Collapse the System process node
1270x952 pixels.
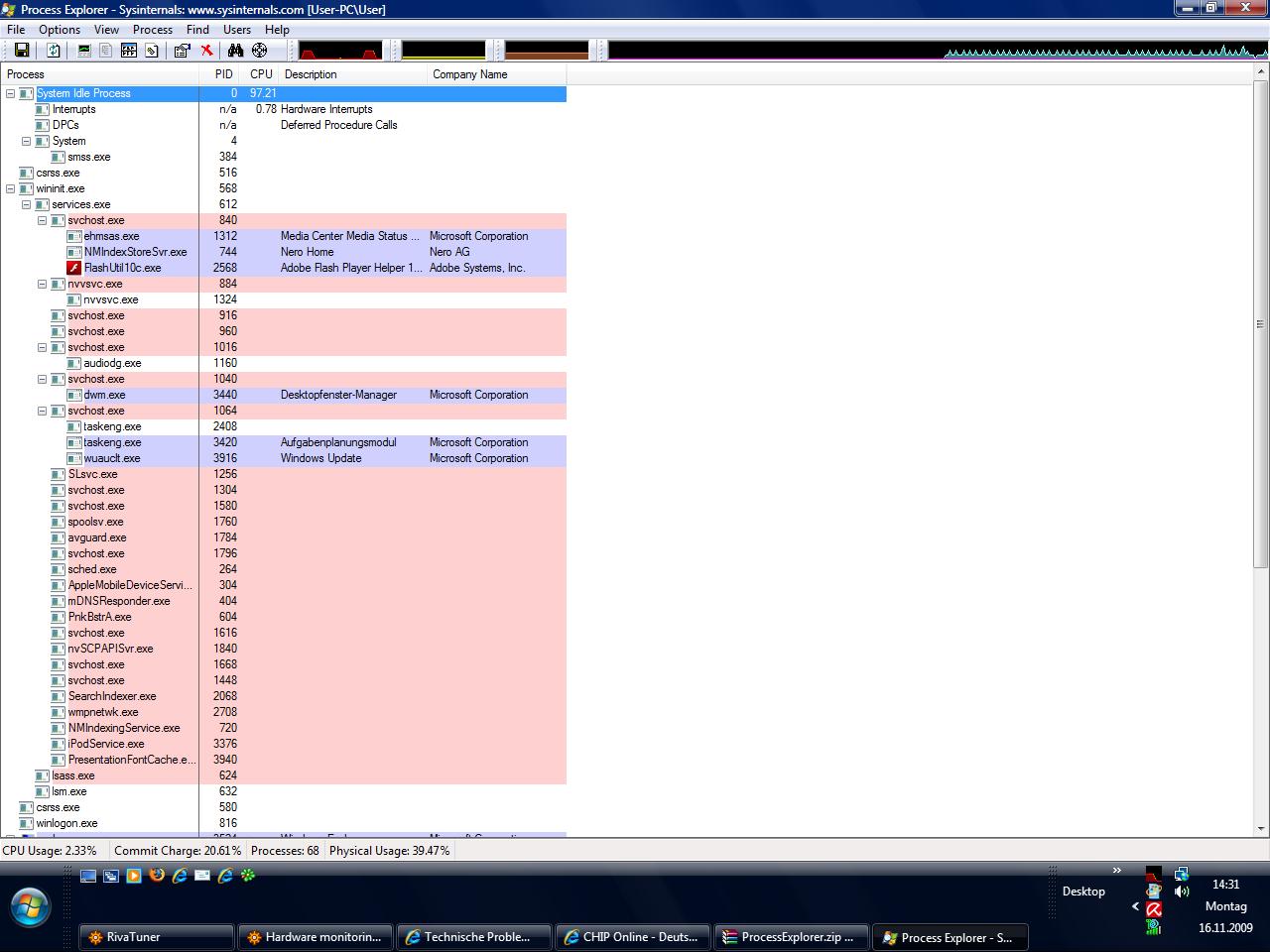coord(27,141)
